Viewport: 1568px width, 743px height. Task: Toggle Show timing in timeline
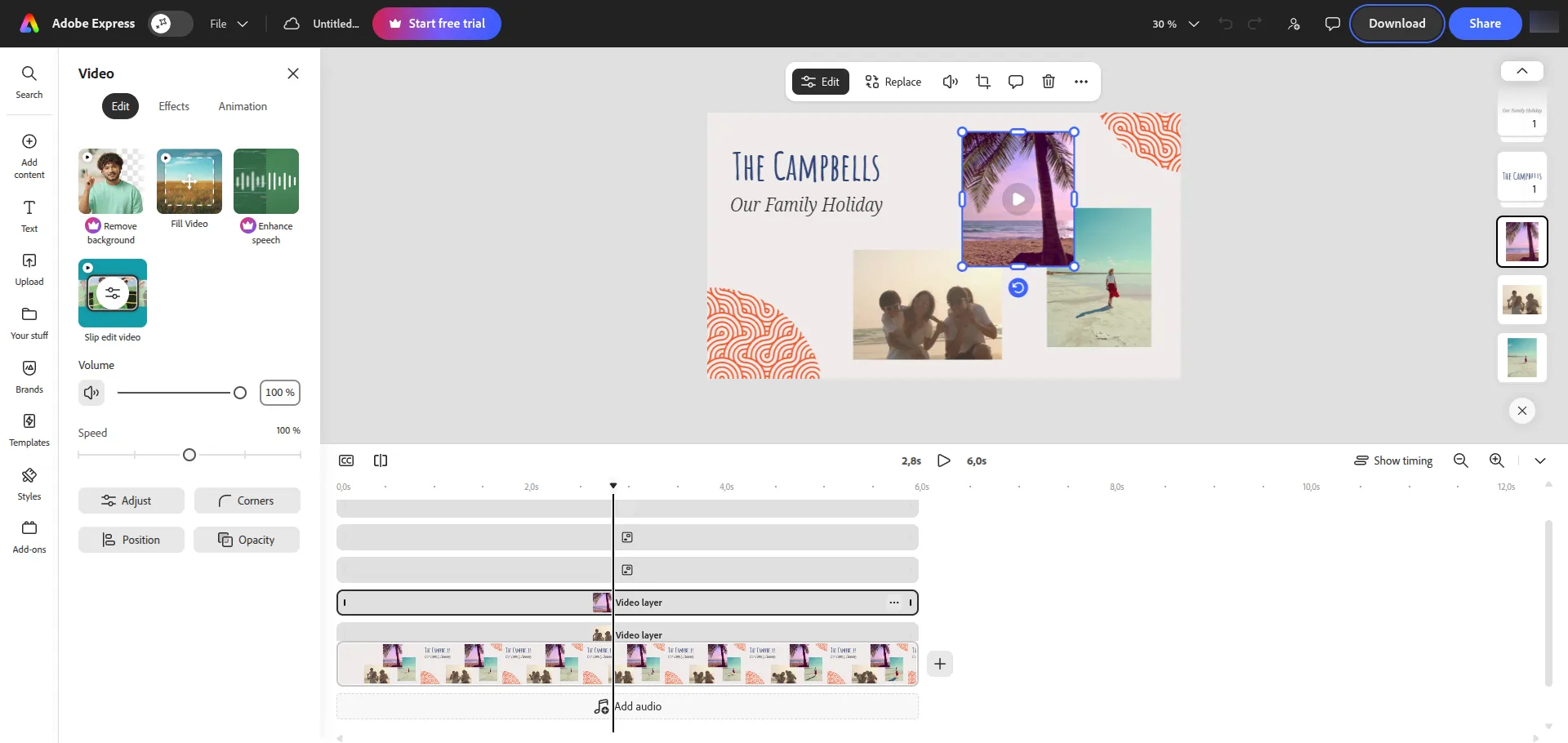[1393, 460]
